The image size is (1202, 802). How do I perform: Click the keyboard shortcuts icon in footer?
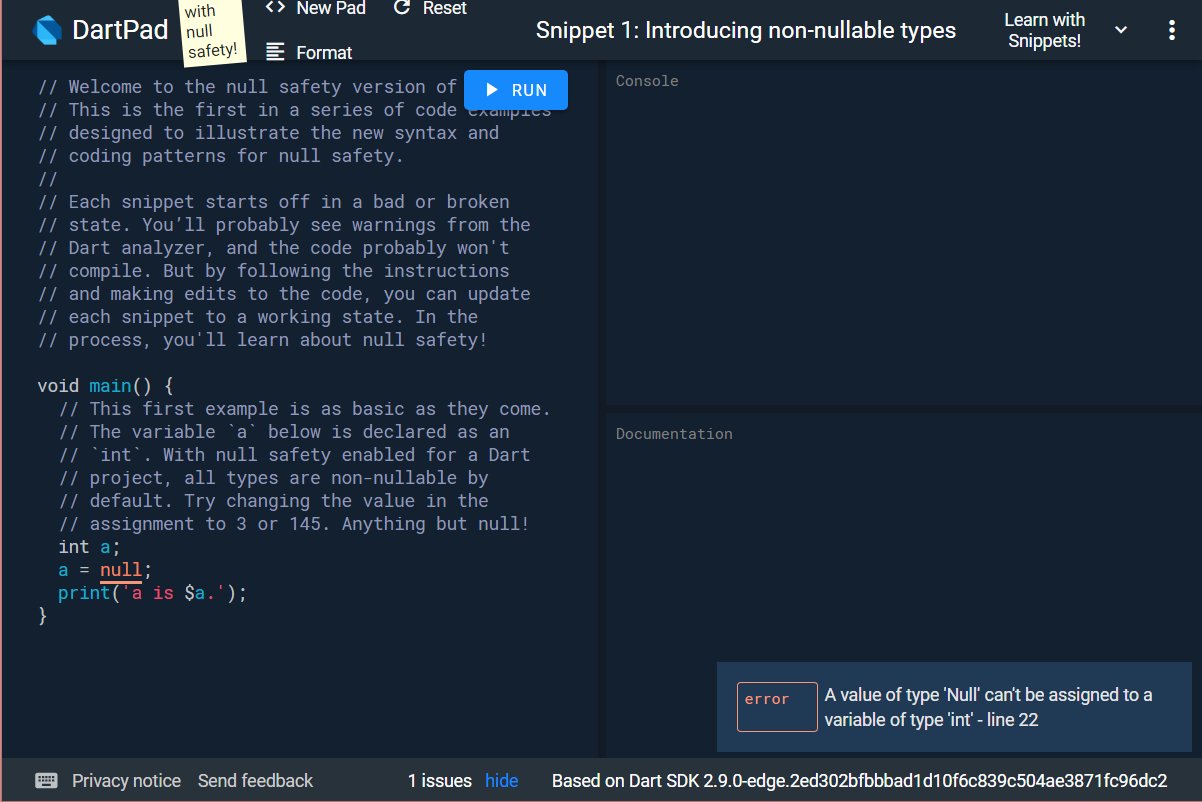[47, 781]
